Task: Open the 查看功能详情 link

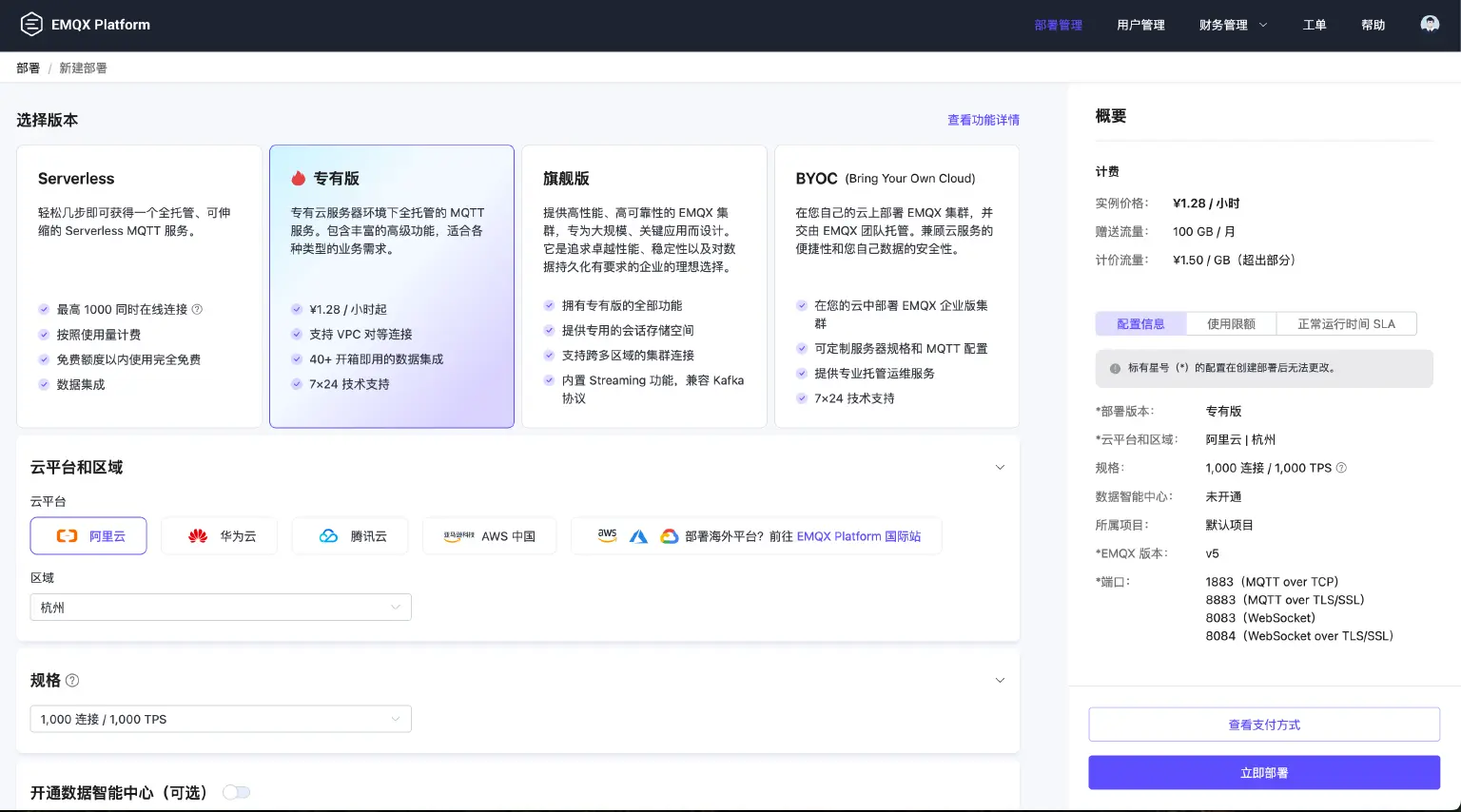Action: click(x=983, y=119)
